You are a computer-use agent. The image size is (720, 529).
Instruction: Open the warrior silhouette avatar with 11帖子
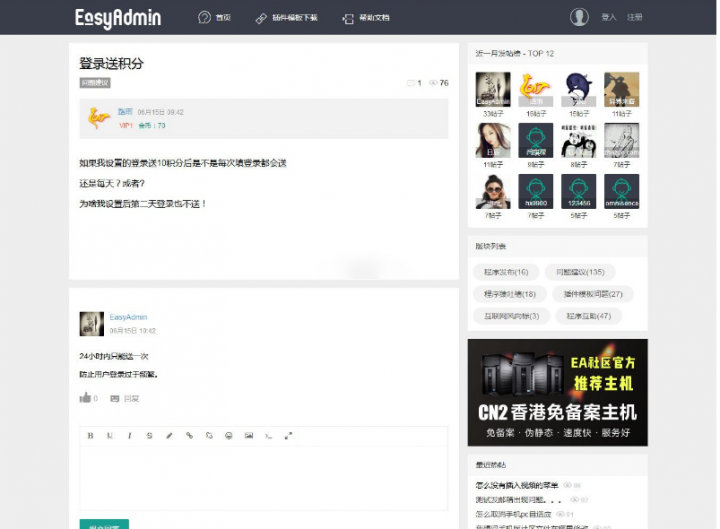click(x=621, y=89)
